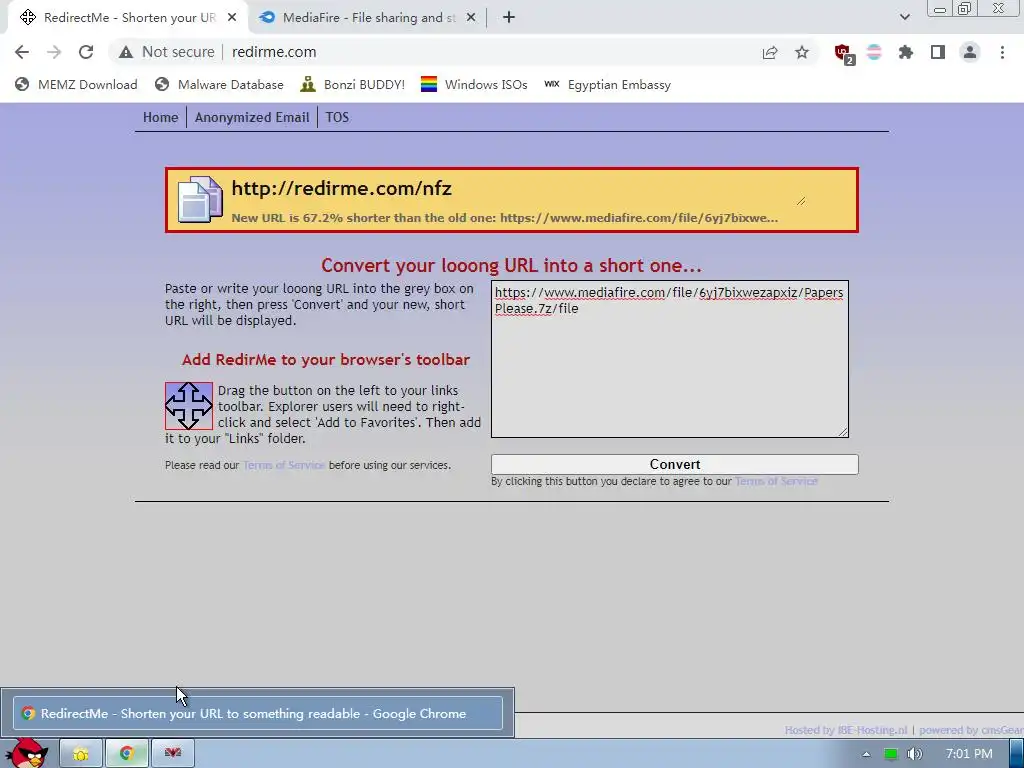This screenshot has width=1024, height=768.
Task: Bookmark this page with the star icon
Action: coord(802,52)
